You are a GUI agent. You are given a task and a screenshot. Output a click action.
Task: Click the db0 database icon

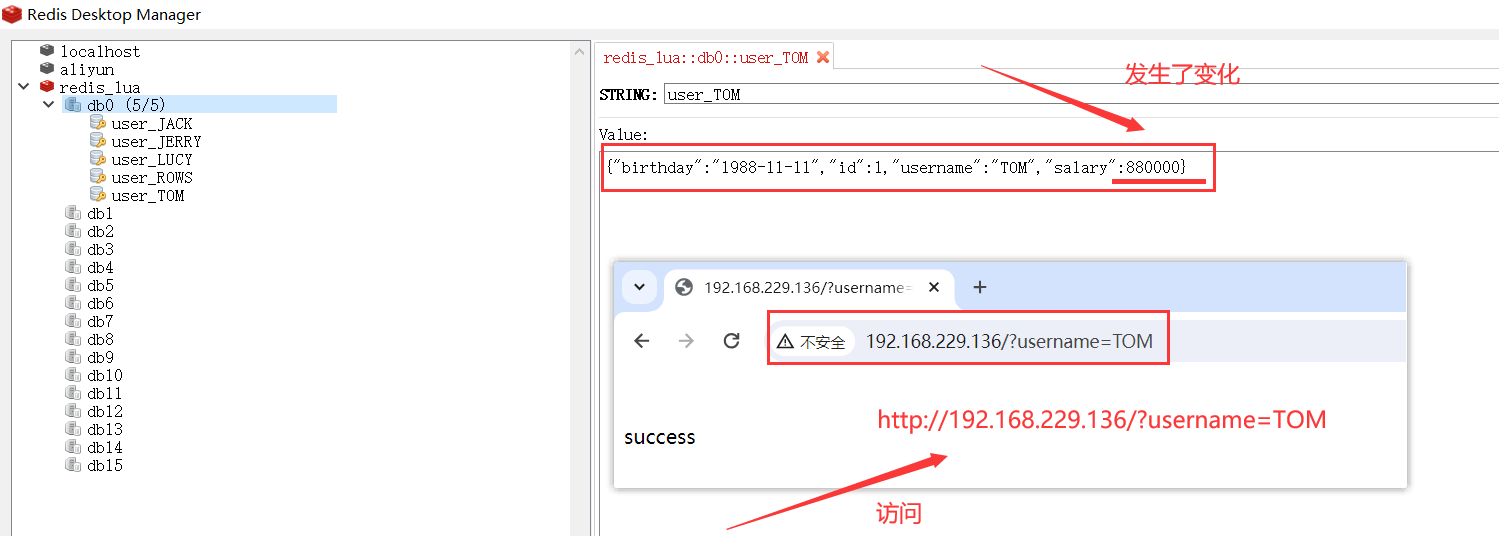coord(73,105)
